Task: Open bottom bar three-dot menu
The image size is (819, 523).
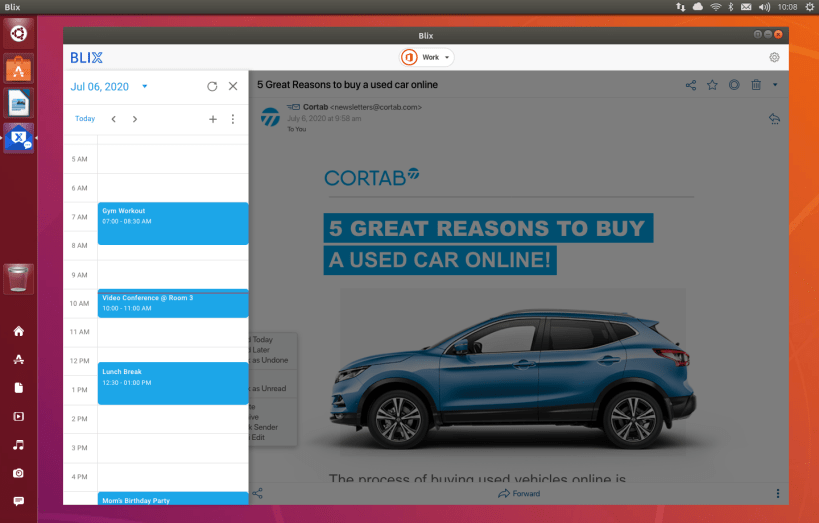Action: 777,493
